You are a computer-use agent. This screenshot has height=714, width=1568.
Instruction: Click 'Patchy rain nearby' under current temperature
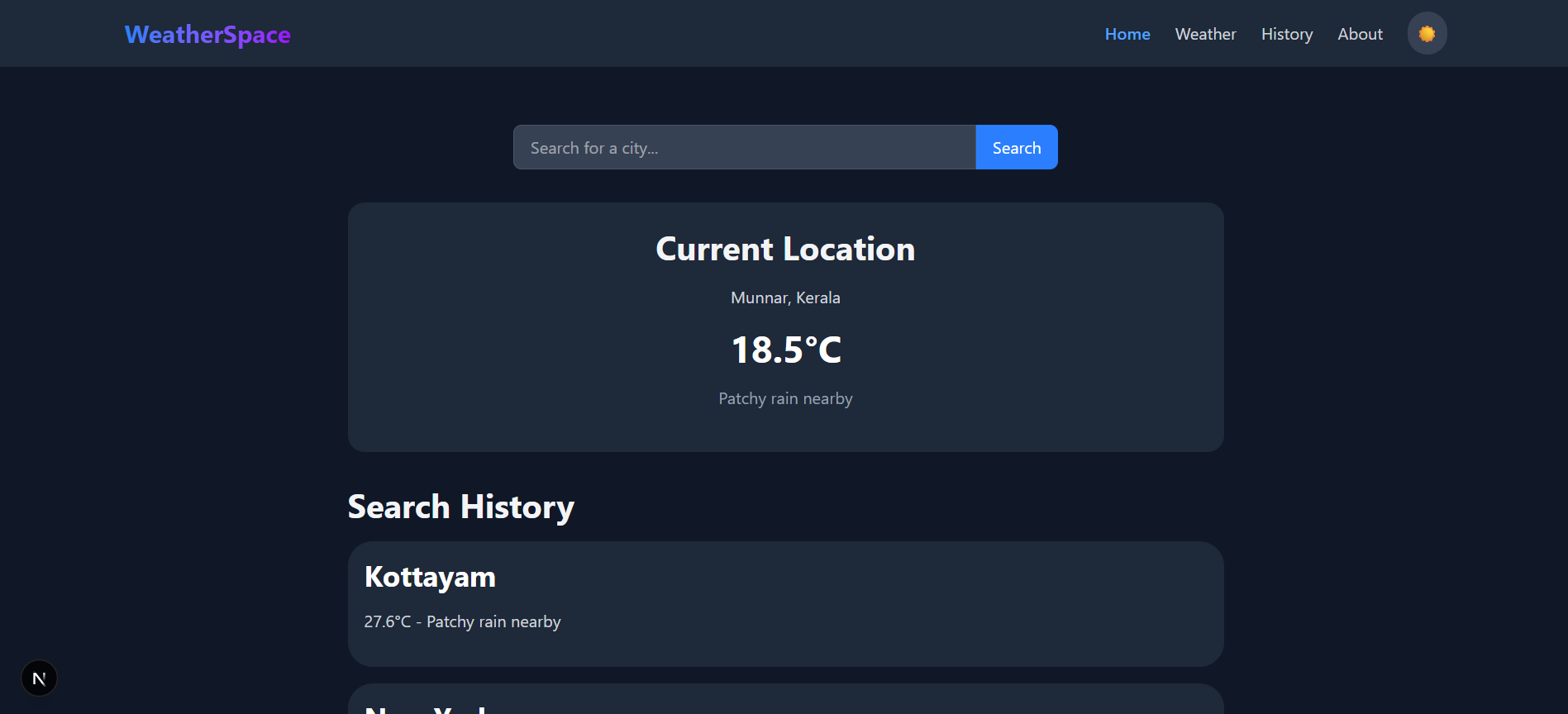point(784,398)
